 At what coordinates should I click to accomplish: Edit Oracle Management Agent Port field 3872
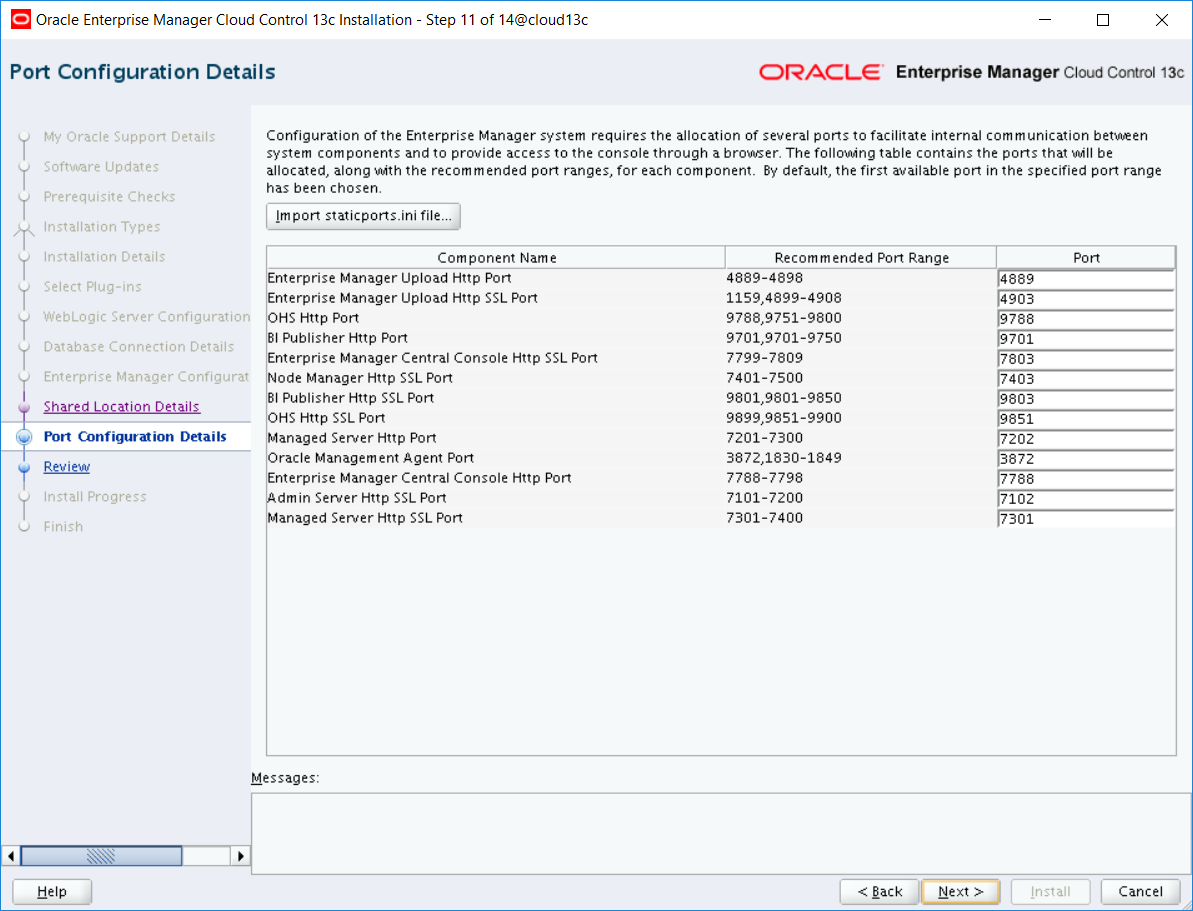pyautogui.click(x=1086, y=458)
